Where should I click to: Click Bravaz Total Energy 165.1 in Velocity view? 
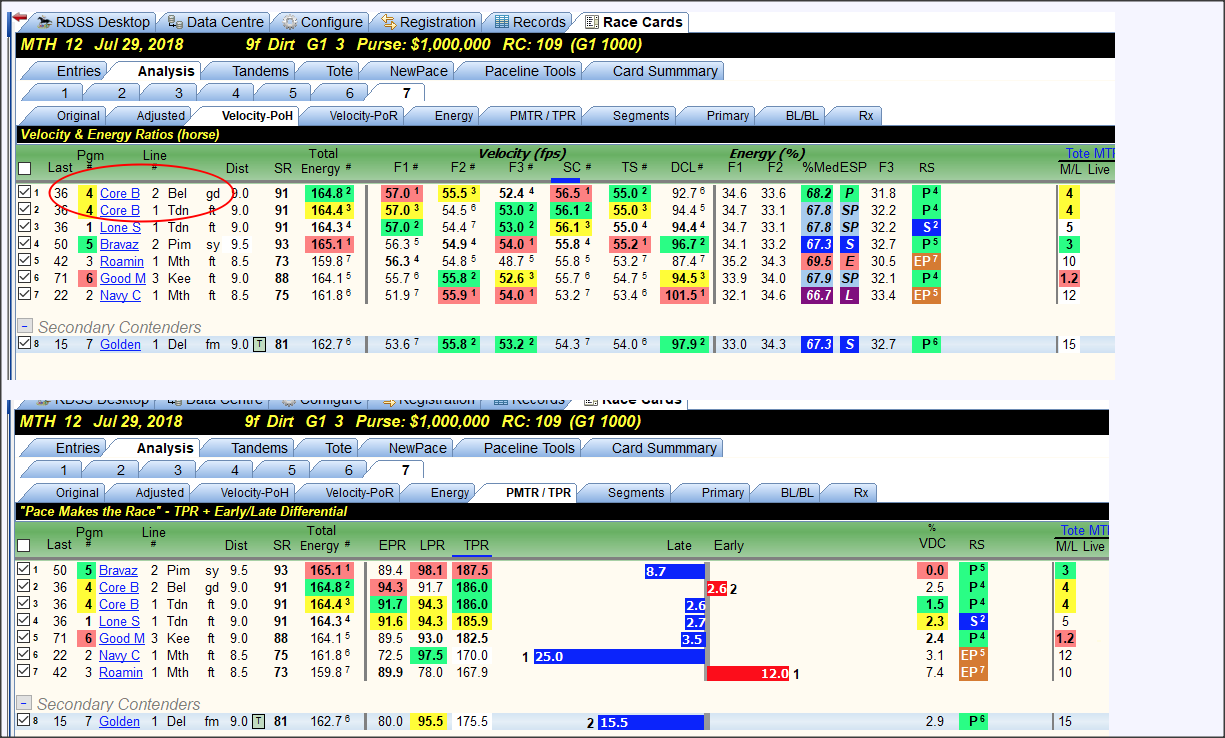pos(331,244)
